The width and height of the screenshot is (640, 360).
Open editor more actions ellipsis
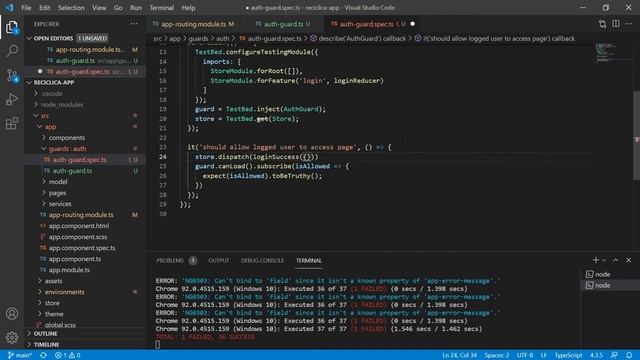pyautogui.click(x=629, y=24)
